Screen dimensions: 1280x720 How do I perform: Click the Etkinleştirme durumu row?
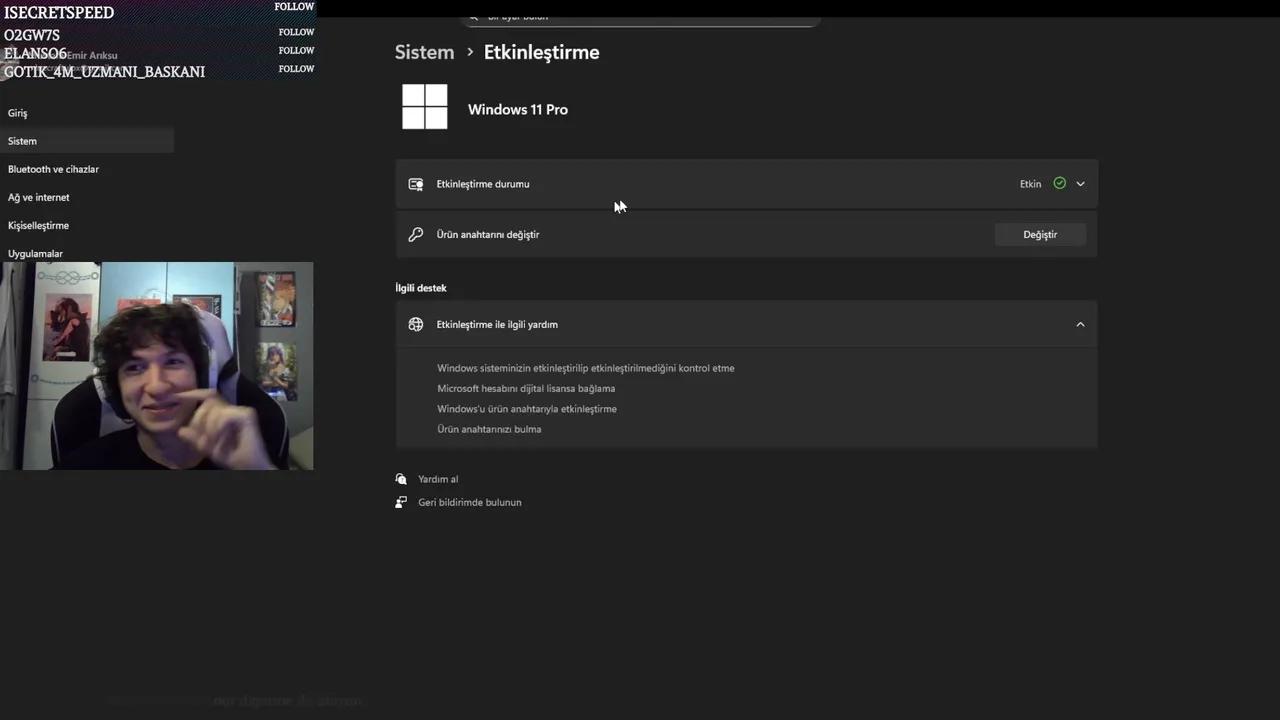[x=746, y=184]
